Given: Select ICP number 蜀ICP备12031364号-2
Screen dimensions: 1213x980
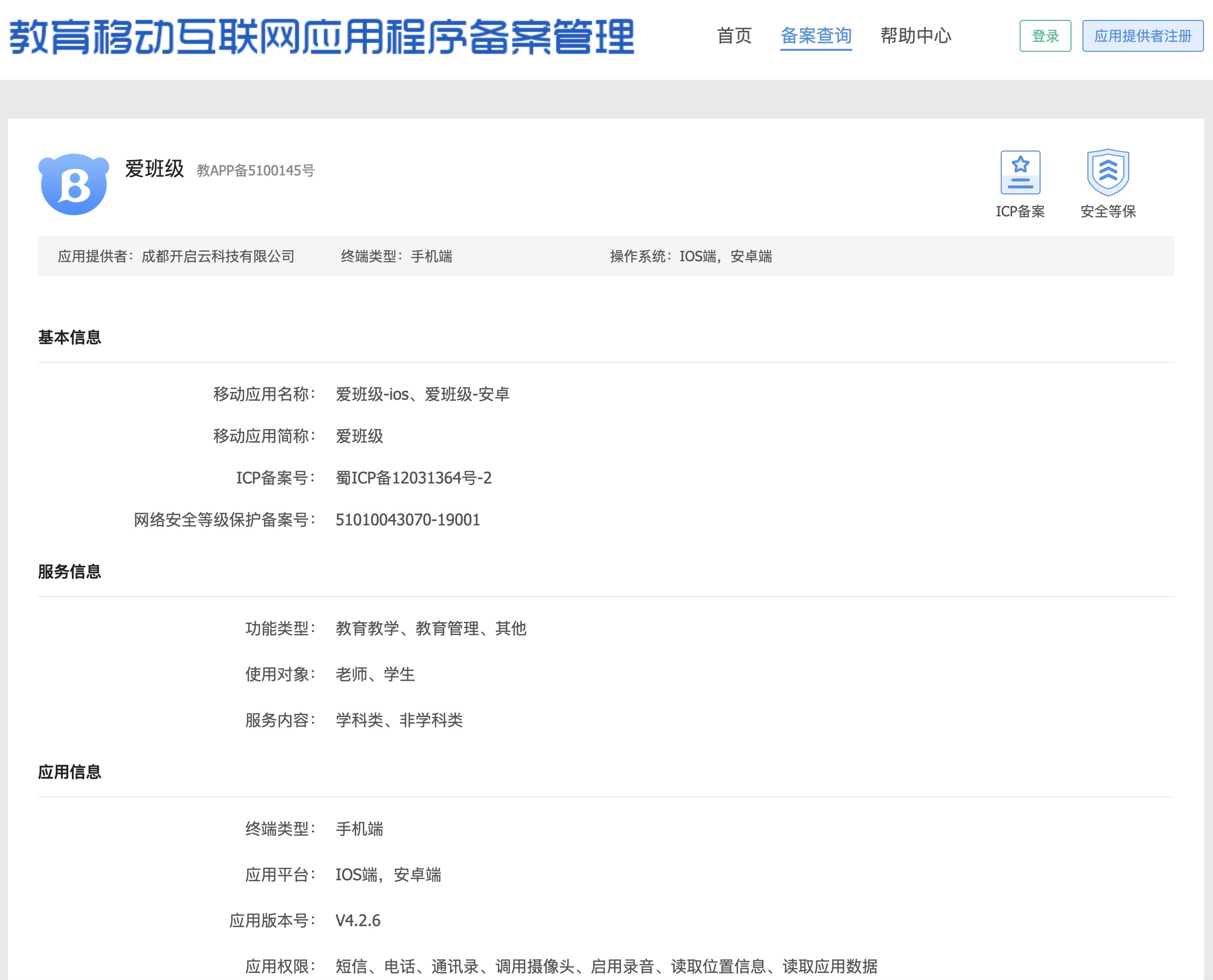Looking at the screenshot, I should click(413, 478).
